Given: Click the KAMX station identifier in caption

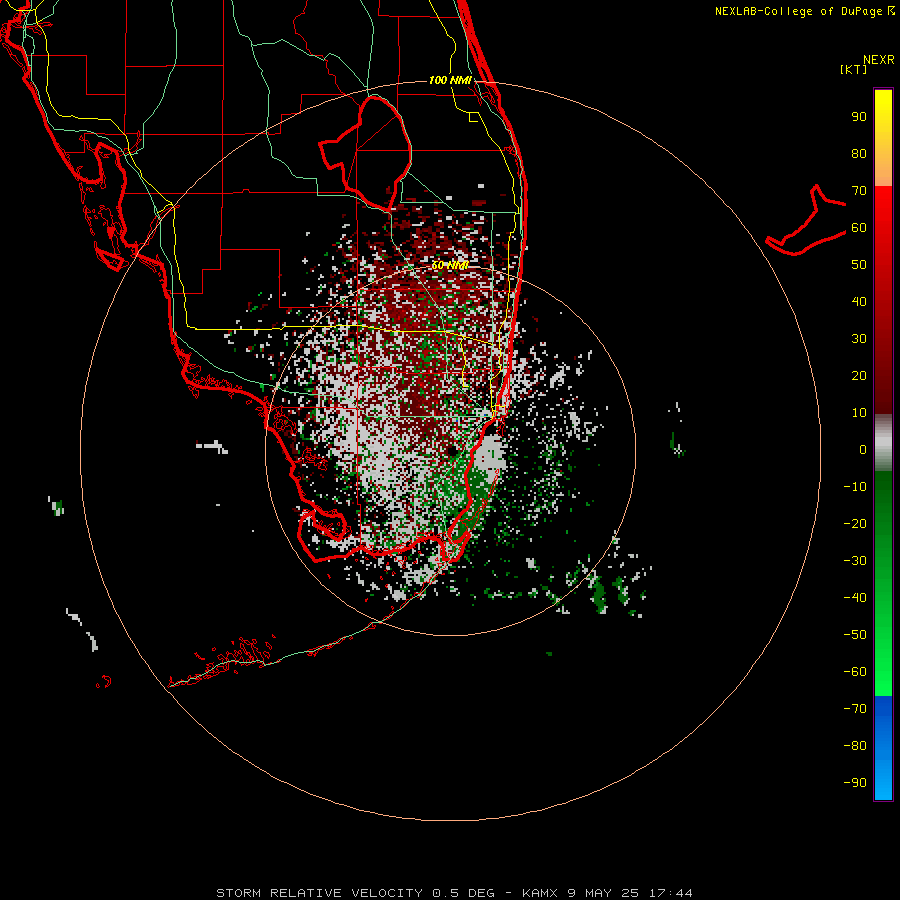Looking at the screenshot, I should [540, 893].
